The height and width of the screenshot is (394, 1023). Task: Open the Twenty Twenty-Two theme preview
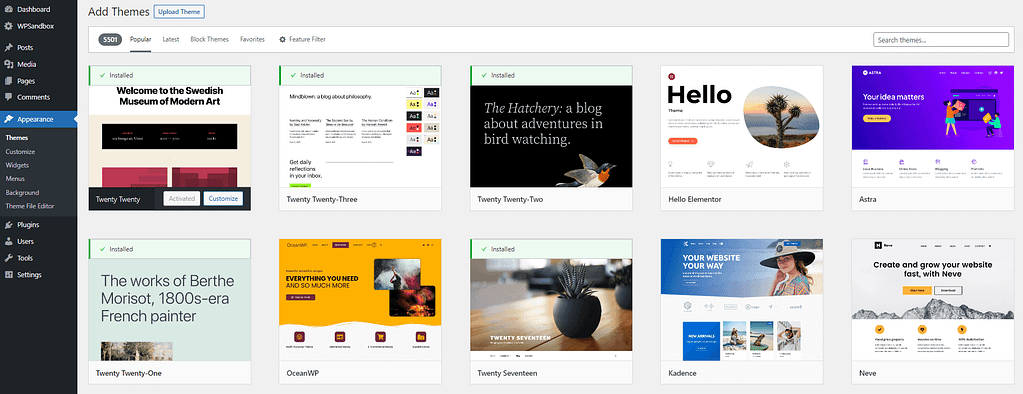click(x=551, y=136)
